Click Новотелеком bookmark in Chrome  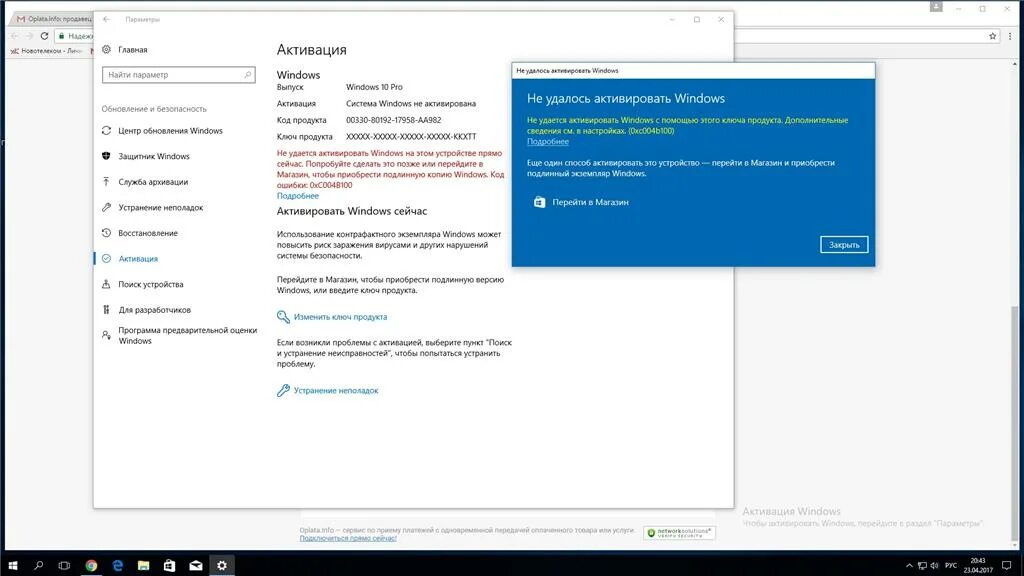coord(46,51)
